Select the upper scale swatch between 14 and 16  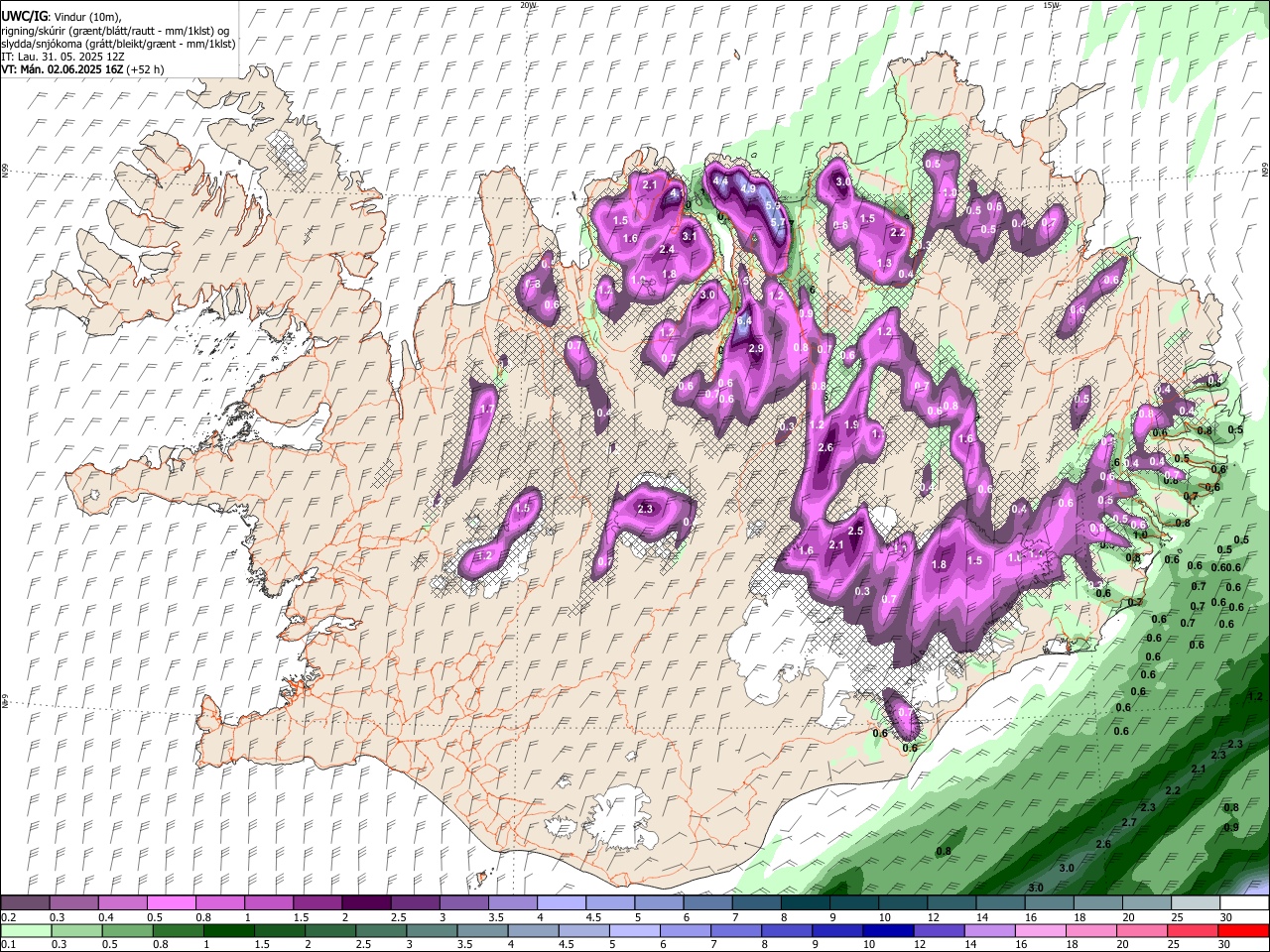coord(1000,902)
